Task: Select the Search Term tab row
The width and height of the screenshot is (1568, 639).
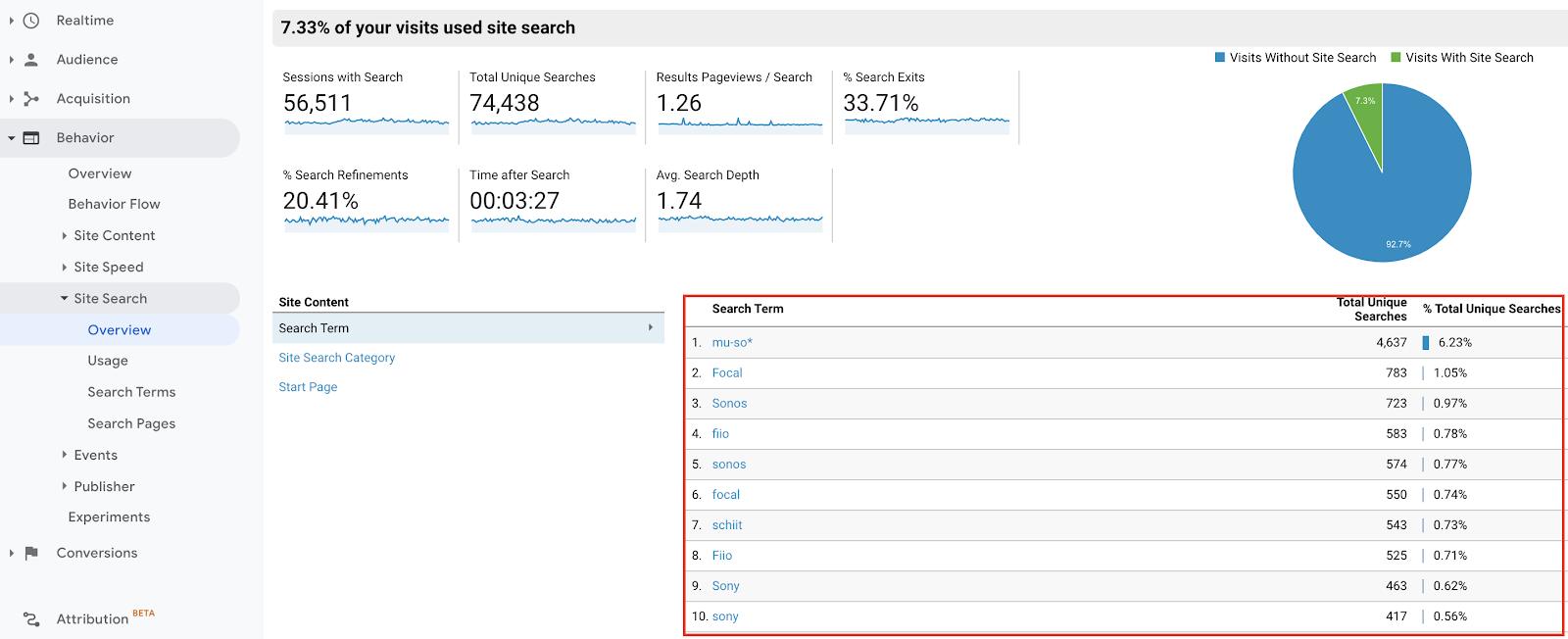Action: (467, 328)
